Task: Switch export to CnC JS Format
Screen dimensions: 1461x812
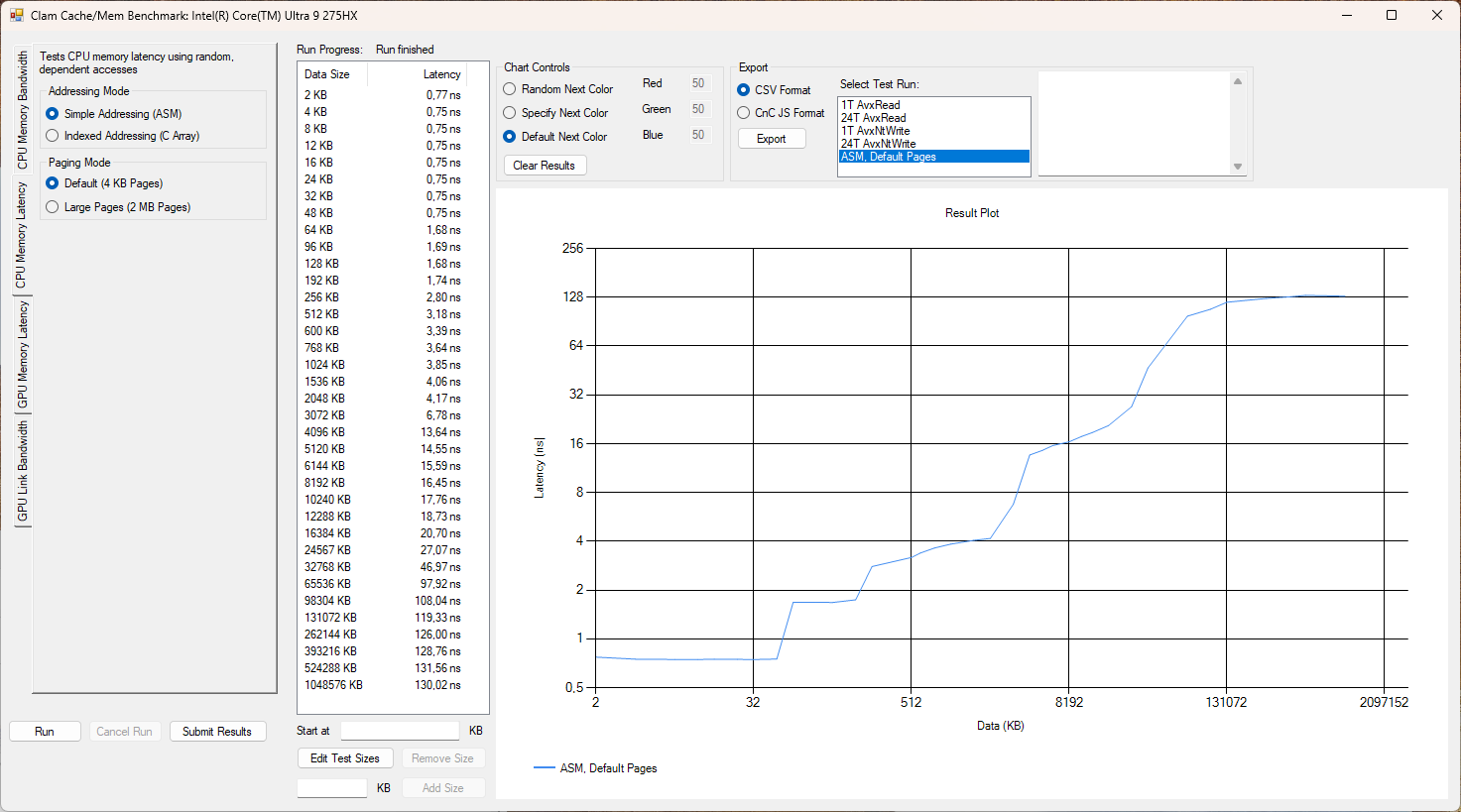Action: coord(744,113)
